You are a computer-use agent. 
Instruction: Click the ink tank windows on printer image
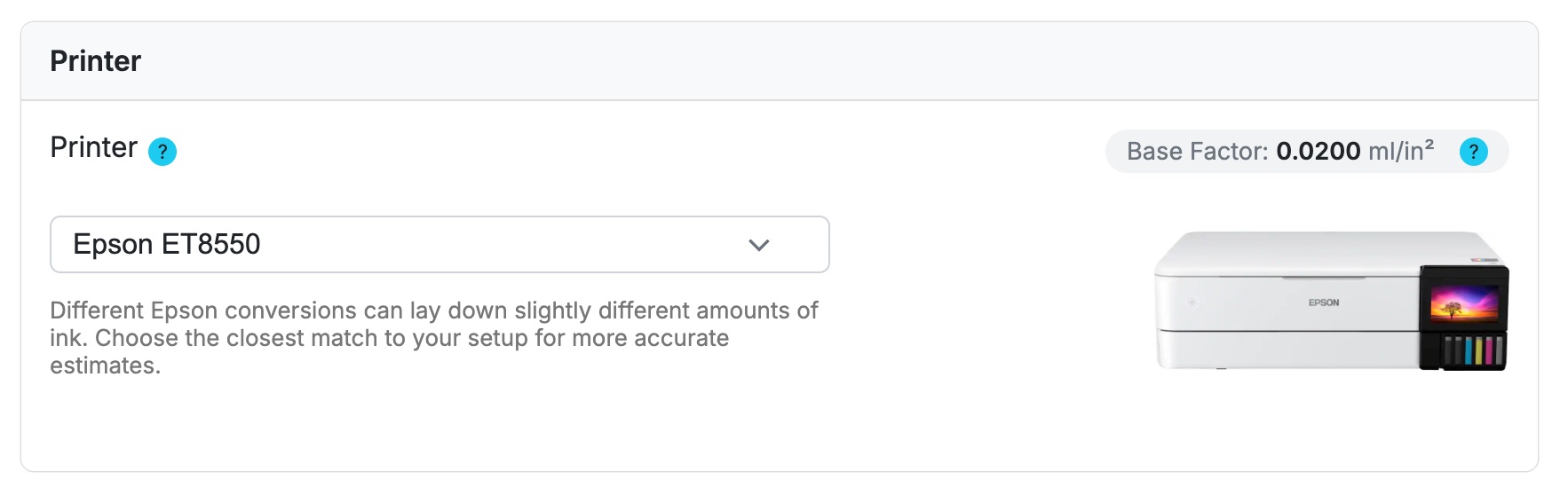(x=1473, y=350)
